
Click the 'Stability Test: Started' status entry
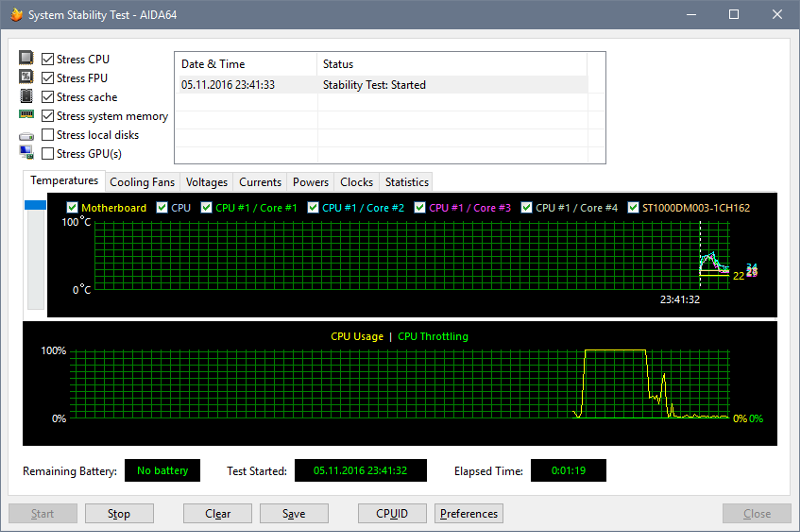[374, 85]
